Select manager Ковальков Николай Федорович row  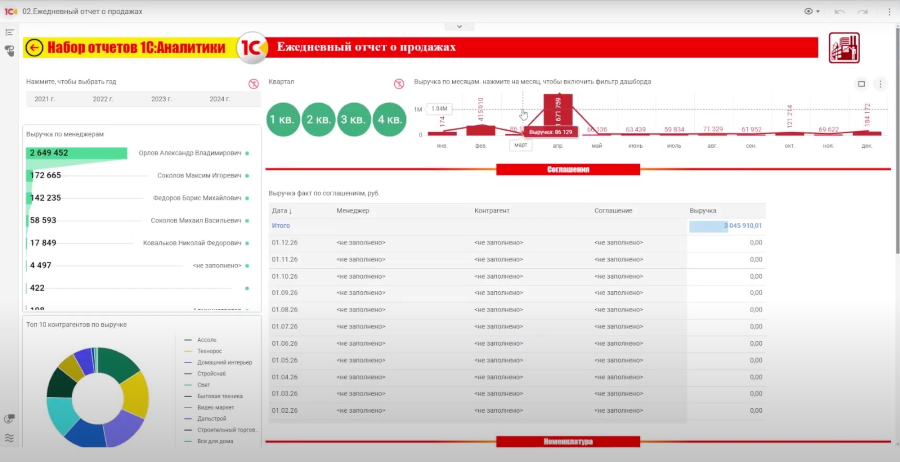138,243
